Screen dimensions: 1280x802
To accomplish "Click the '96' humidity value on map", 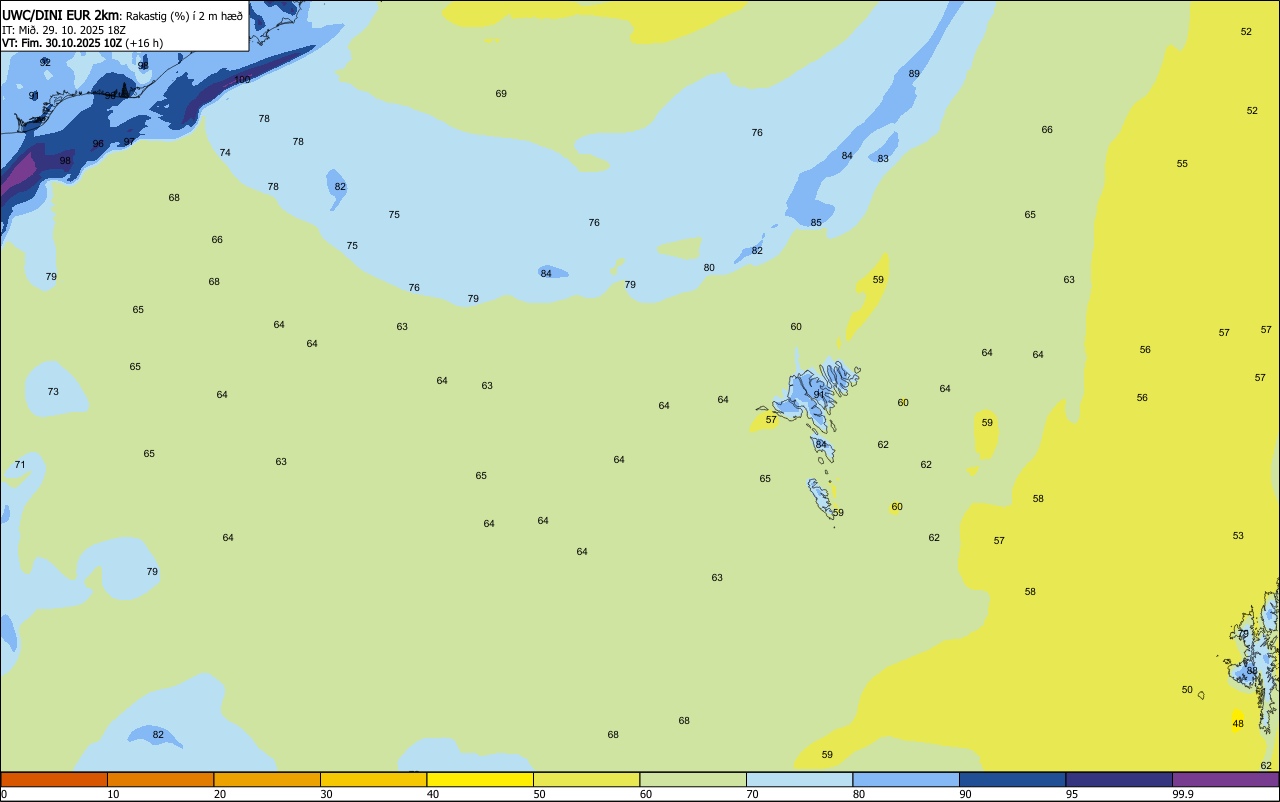I will coord(98,144).
